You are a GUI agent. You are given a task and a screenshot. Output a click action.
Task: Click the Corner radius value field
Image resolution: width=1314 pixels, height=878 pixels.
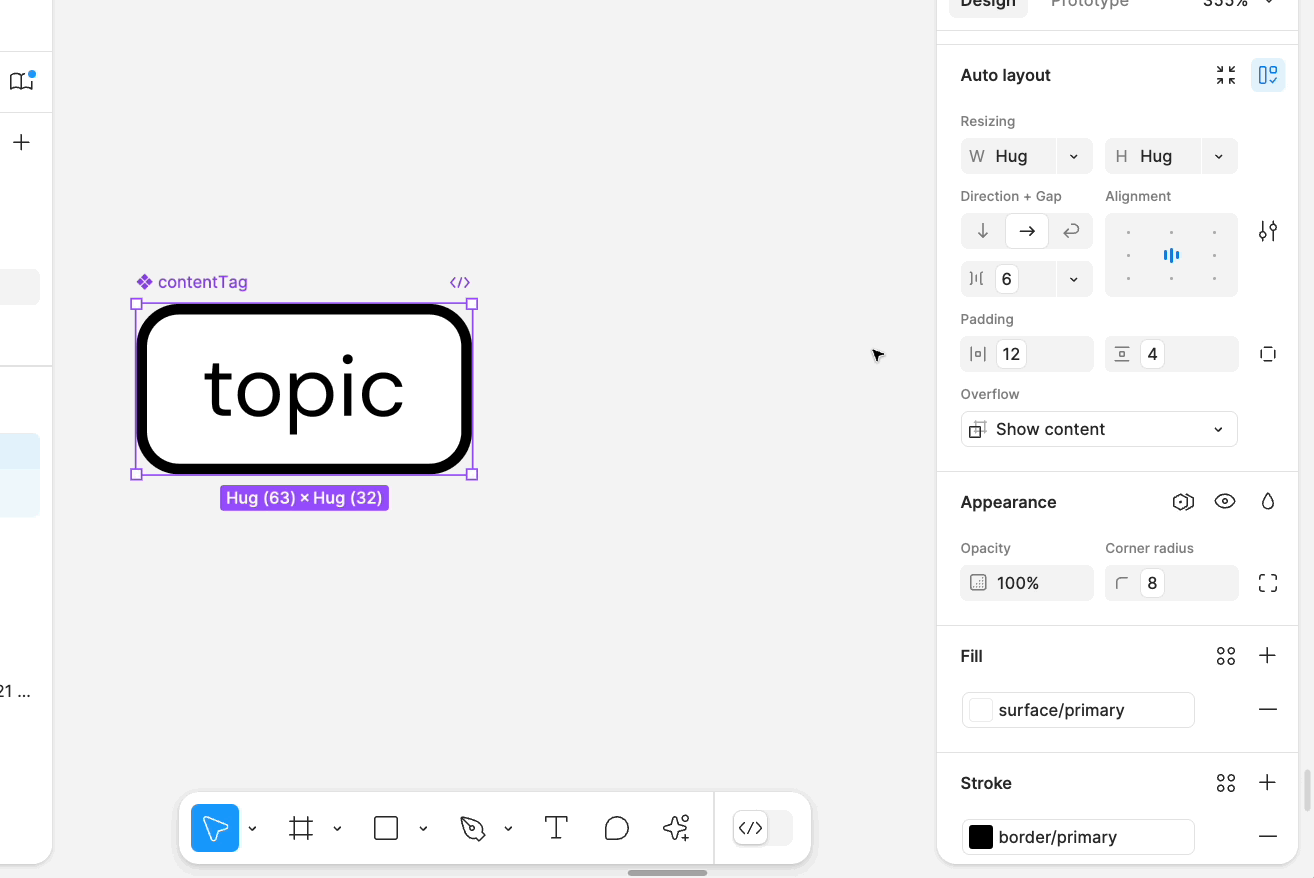coord(1171,583)
